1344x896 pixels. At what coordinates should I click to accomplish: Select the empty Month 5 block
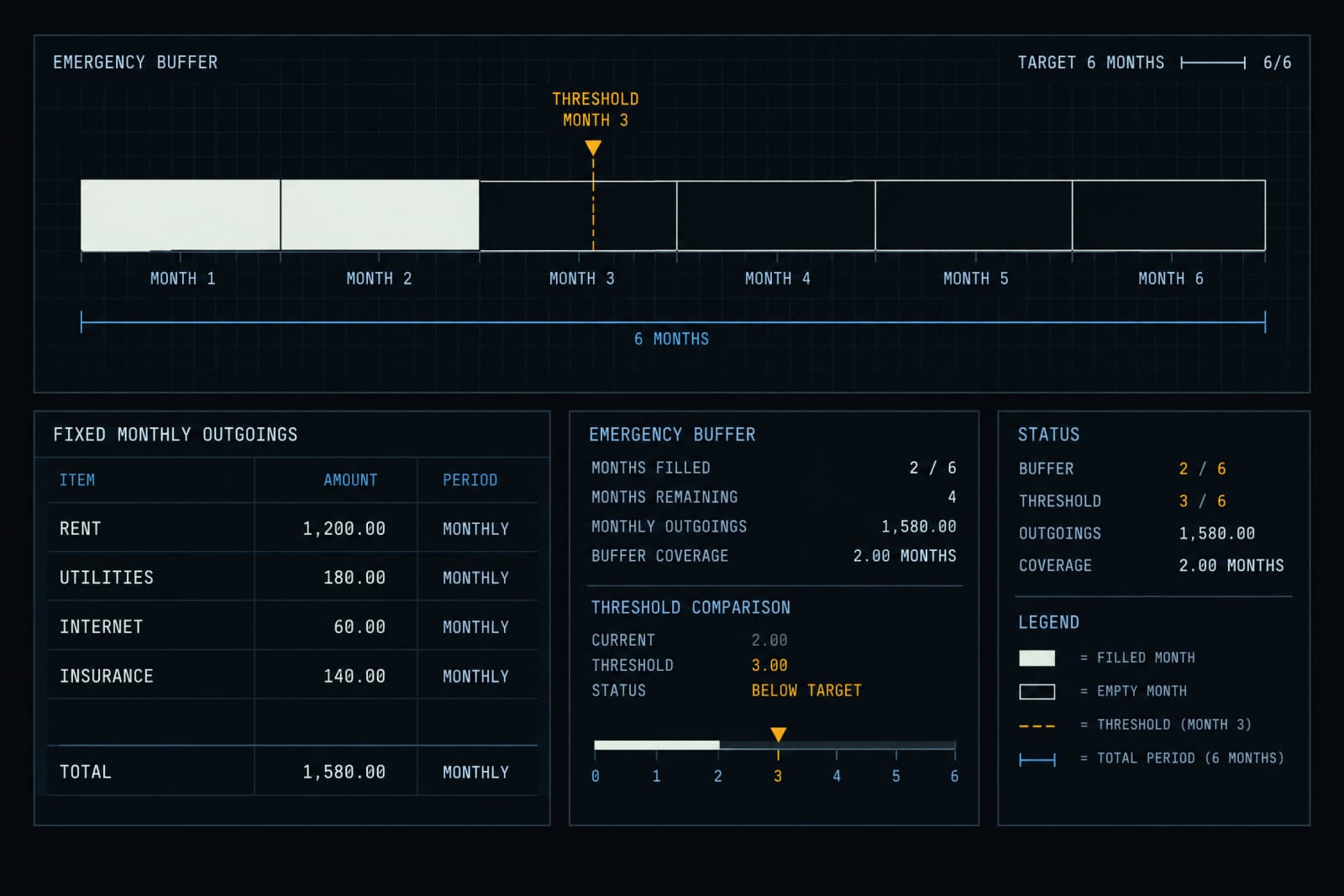click(x=974, y=216)
